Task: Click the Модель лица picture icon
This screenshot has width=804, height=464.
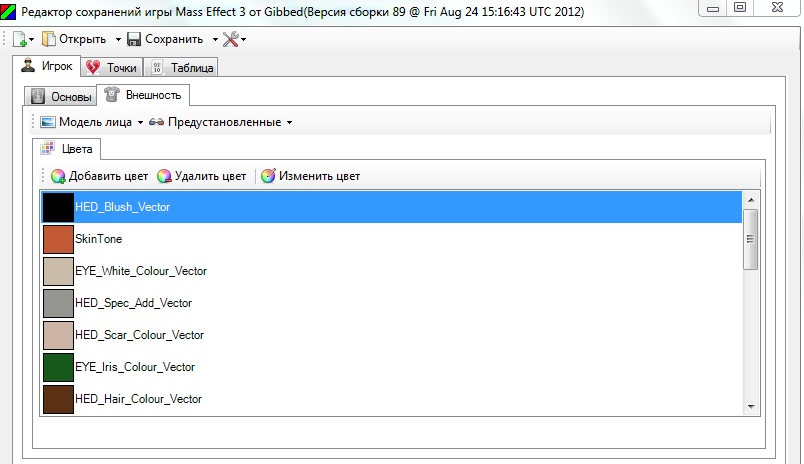Action: [48, 122]
